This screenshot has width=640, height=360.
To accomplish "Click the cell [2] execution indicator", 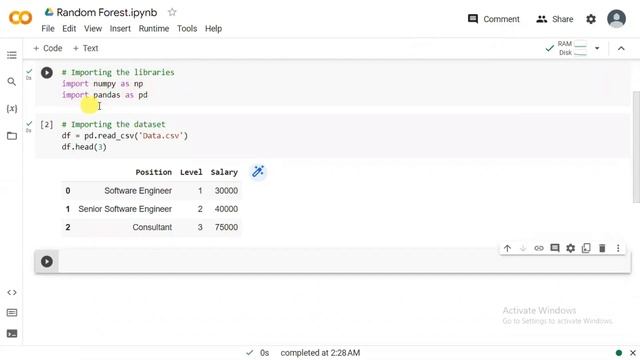I will (x=46, y=124).
